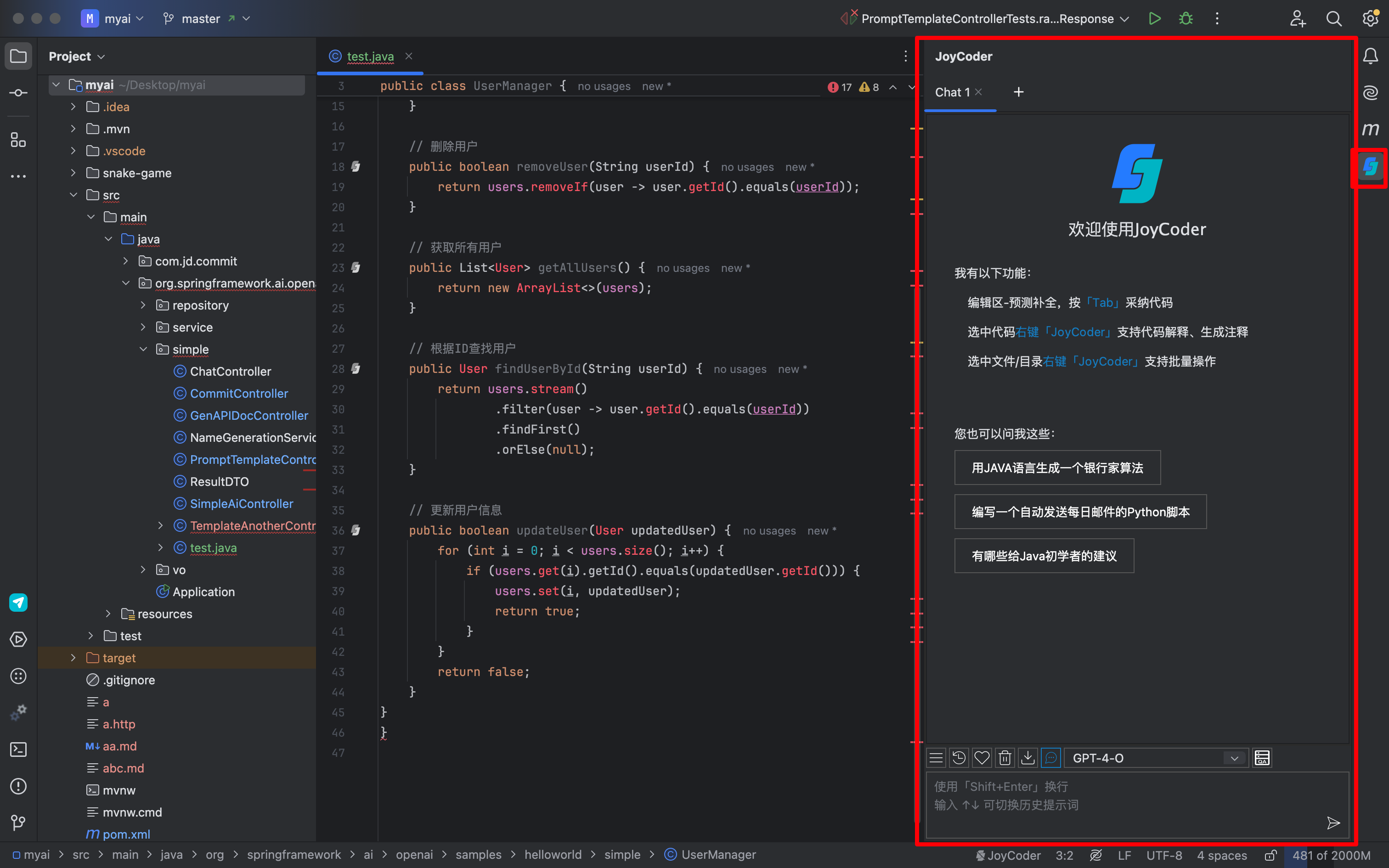Delete chat with trash icon
Image resolution: width=1389 pixels, height=868 pixels.
click(1005, 758)
